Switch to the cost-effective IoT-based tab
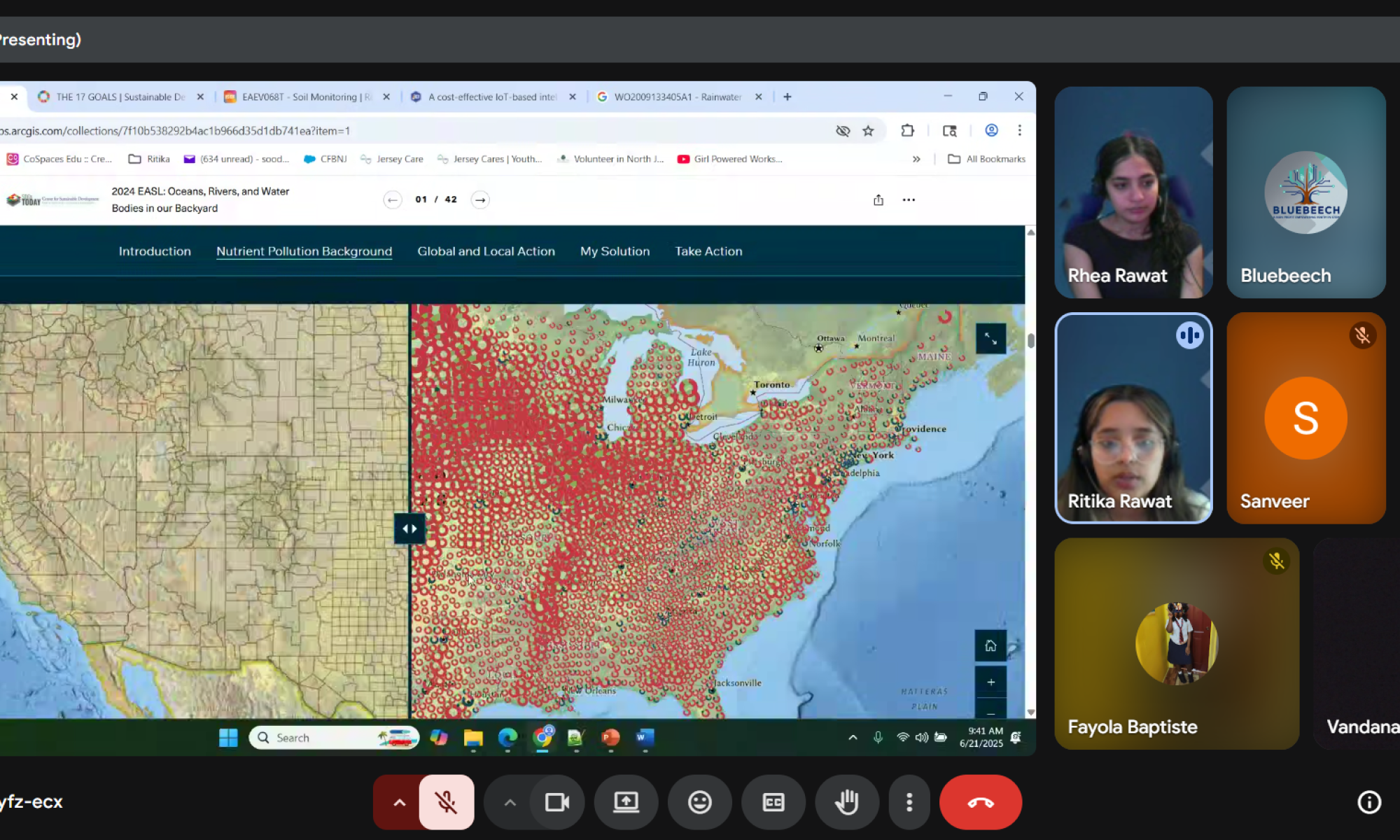 (493, 97)
